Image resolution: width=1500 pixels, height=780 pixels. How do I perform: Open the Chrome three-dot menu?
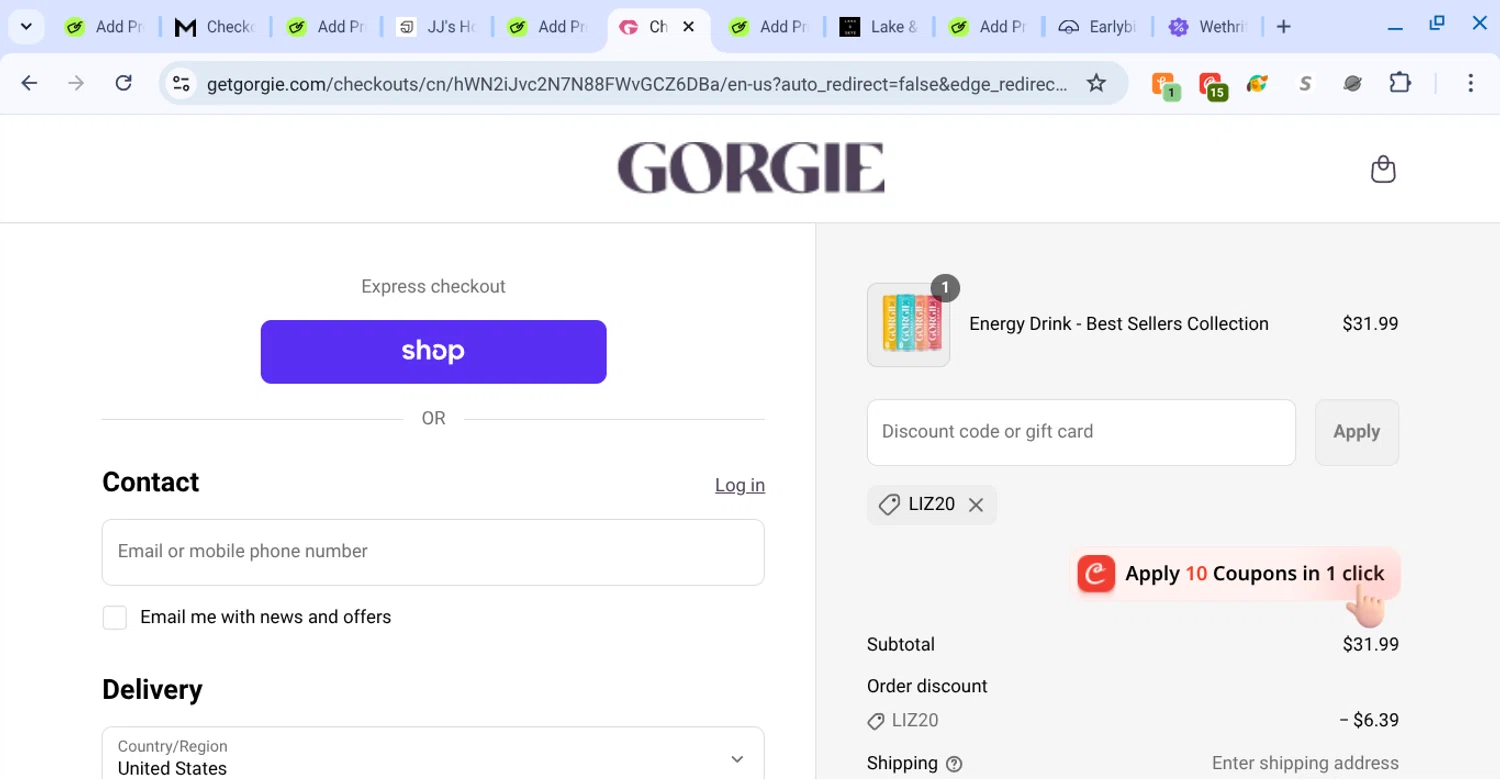(x=1470, y=83)
